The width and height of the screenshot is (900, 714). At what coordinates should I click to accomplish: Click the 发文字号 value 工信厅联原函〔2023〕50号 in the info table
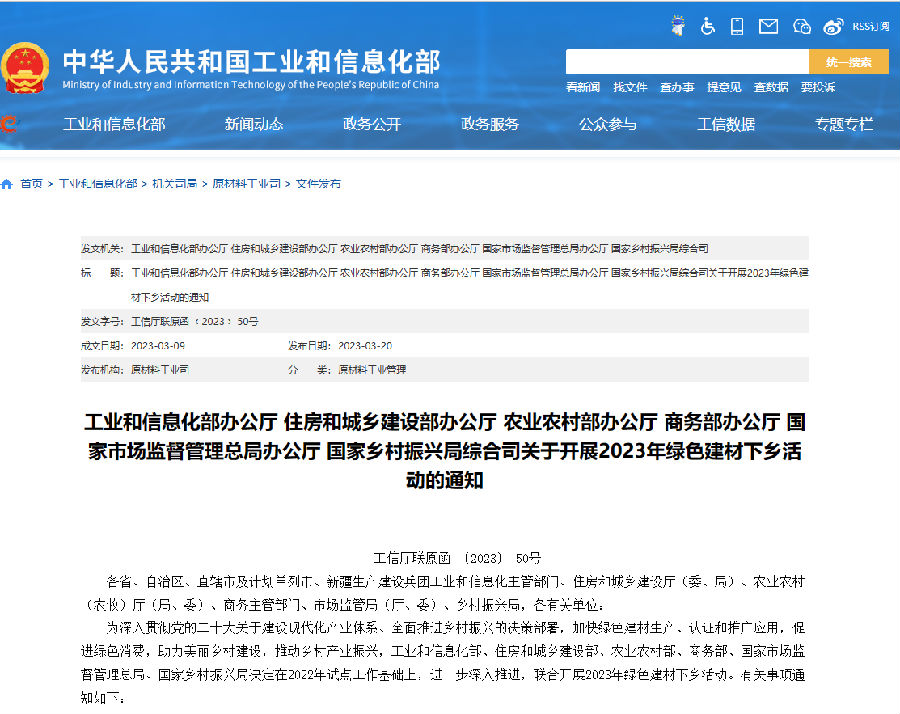click(x=195, y=321)
